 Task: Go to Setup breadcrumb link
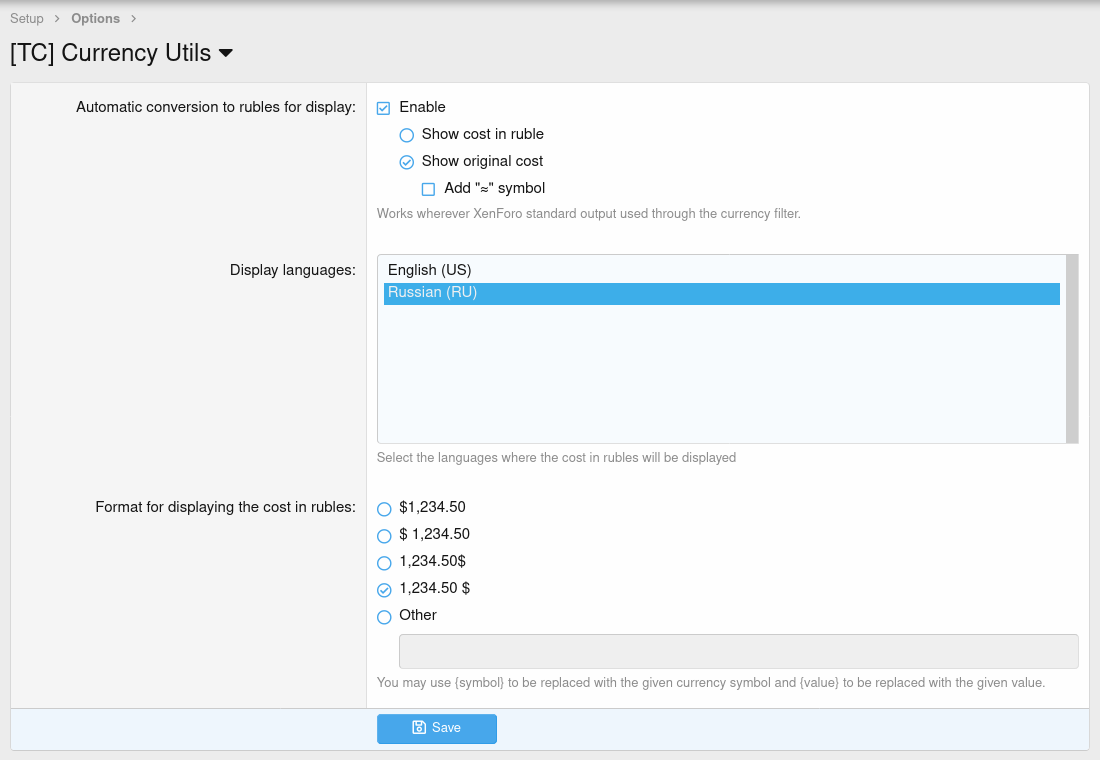click(27, 18)
